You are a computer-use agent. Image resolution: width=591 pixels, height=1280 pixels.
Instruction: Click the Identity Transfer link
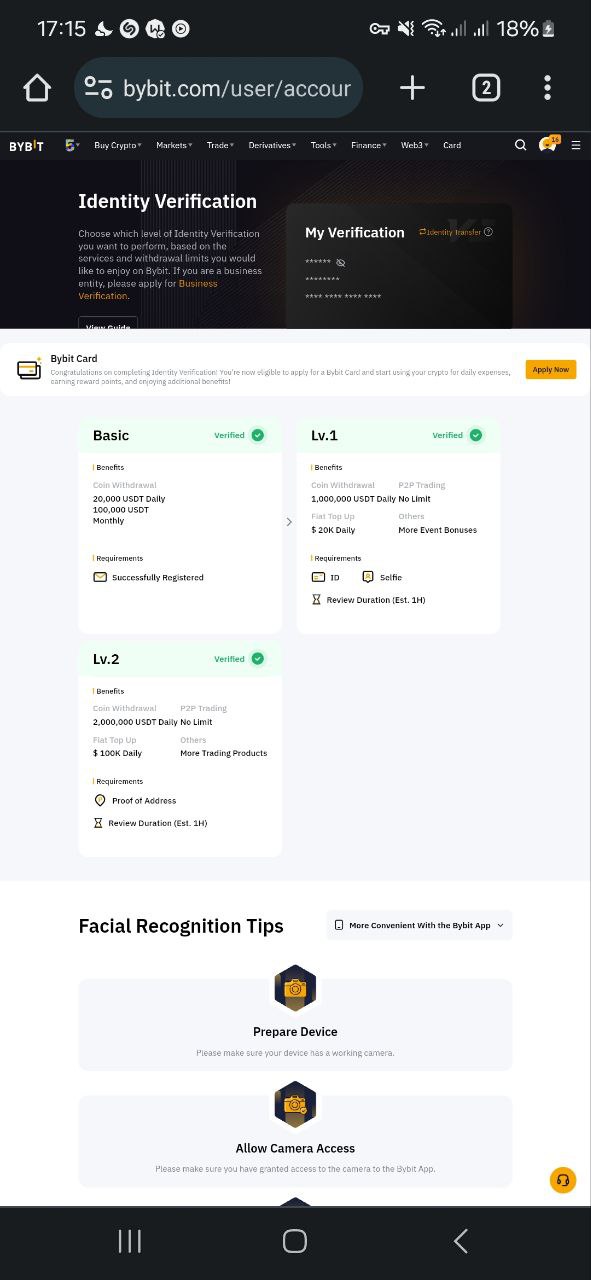(455, 232)
